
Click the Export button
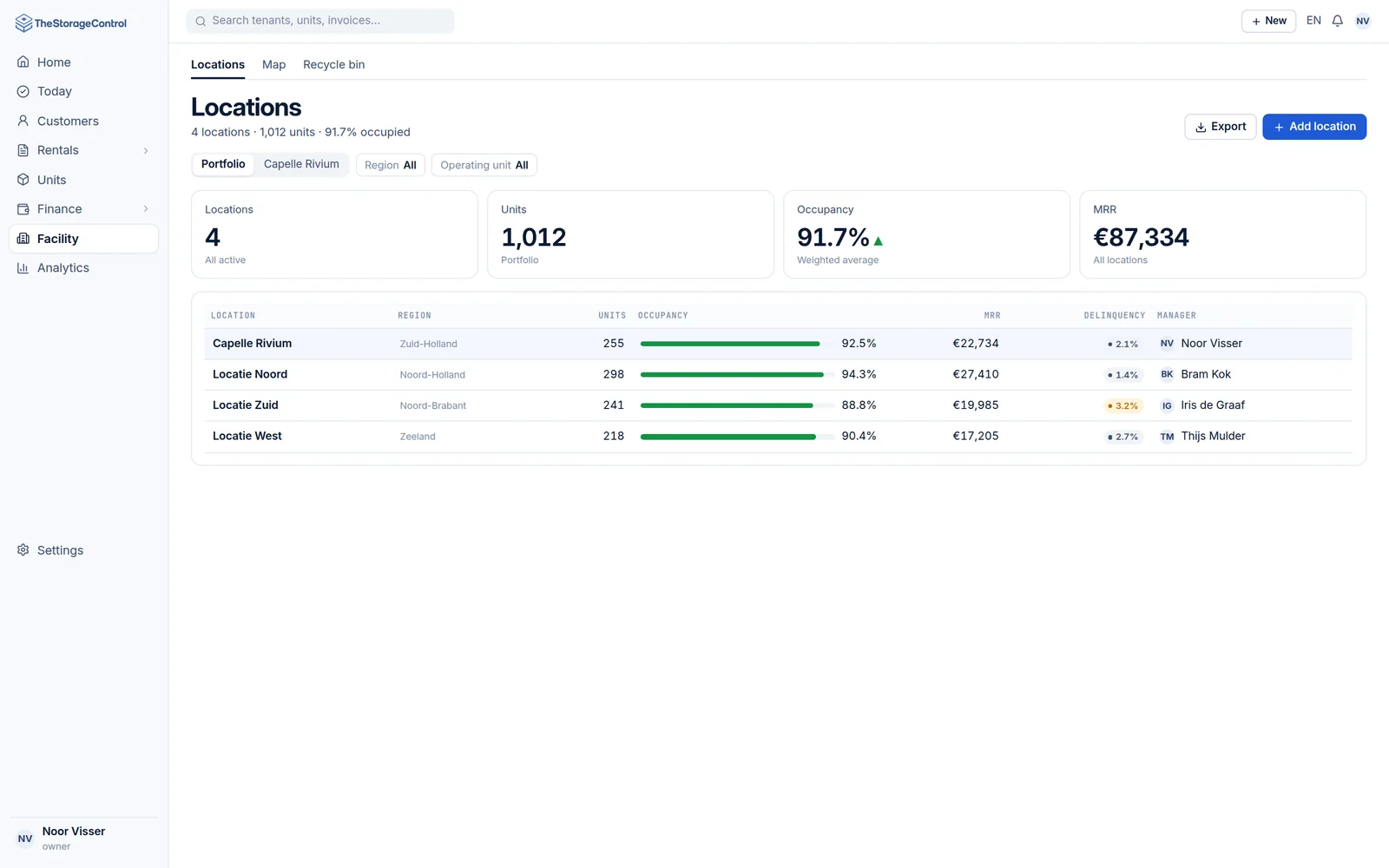tap(1220, 127)
